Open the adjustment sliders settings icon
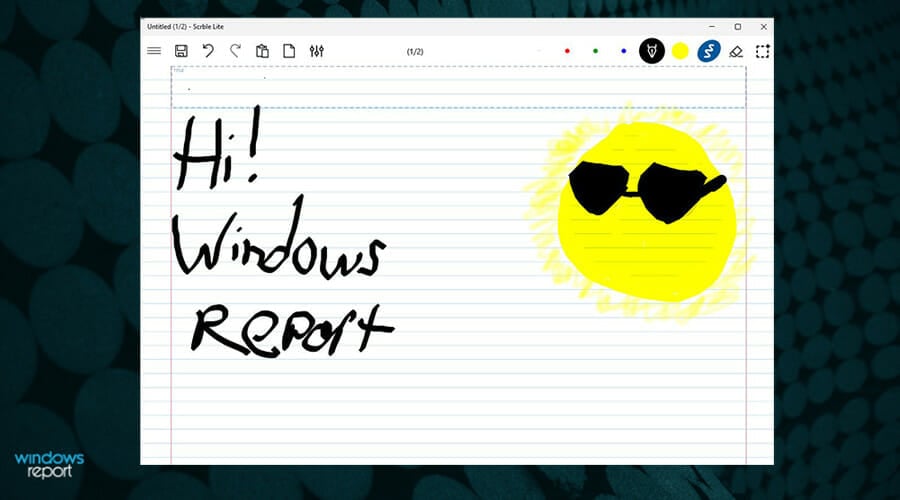Viewport: 900px width, 500px height. [317, 51]
